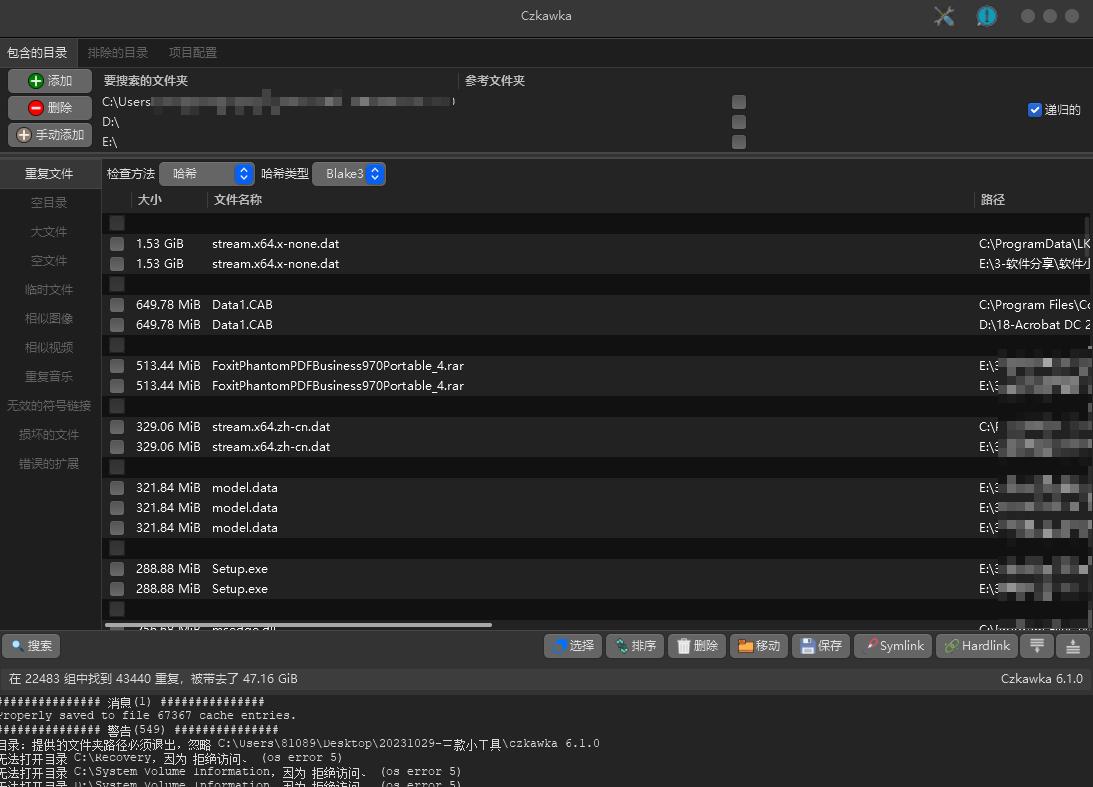Open the 排序 sort button
The image size is (1093, 787).
(x=635, y=646)
